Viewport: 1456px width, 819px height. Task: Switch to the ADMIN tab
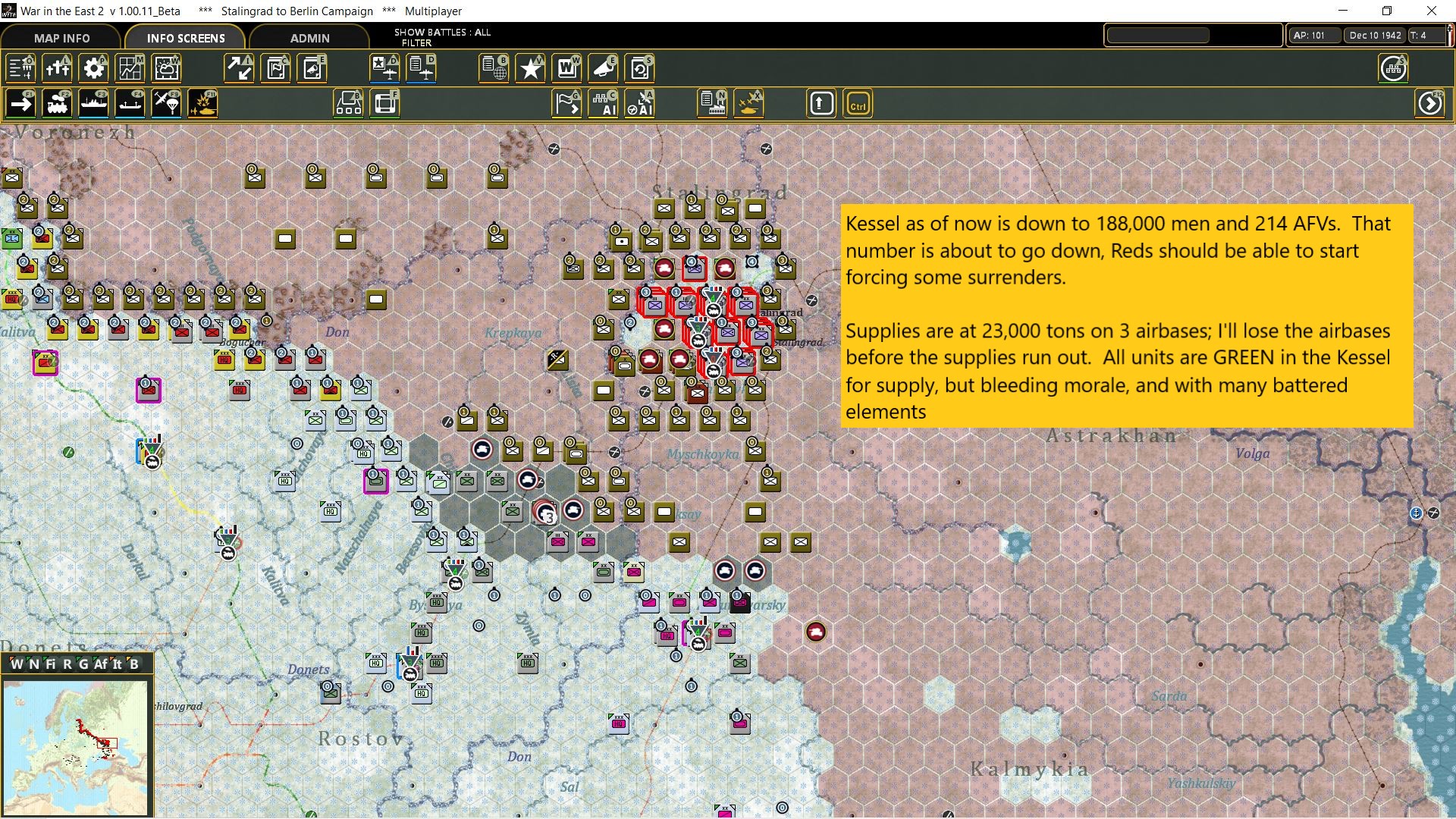309,38
